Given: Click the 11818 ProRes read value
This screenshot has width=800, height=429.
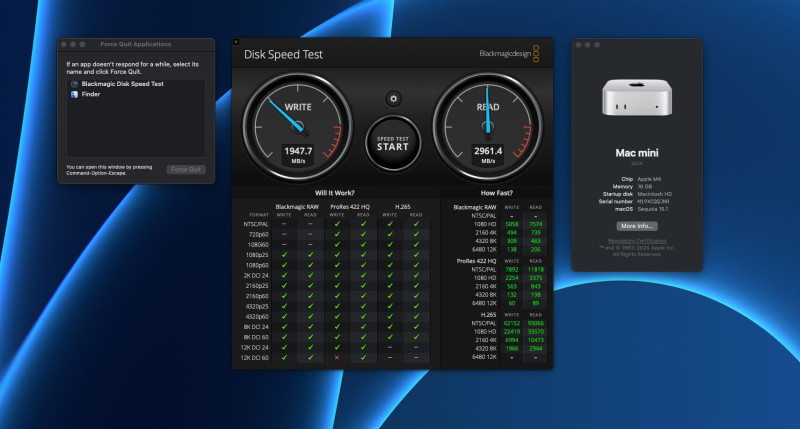Looking at the screenshot, I should tap(536, 269).
